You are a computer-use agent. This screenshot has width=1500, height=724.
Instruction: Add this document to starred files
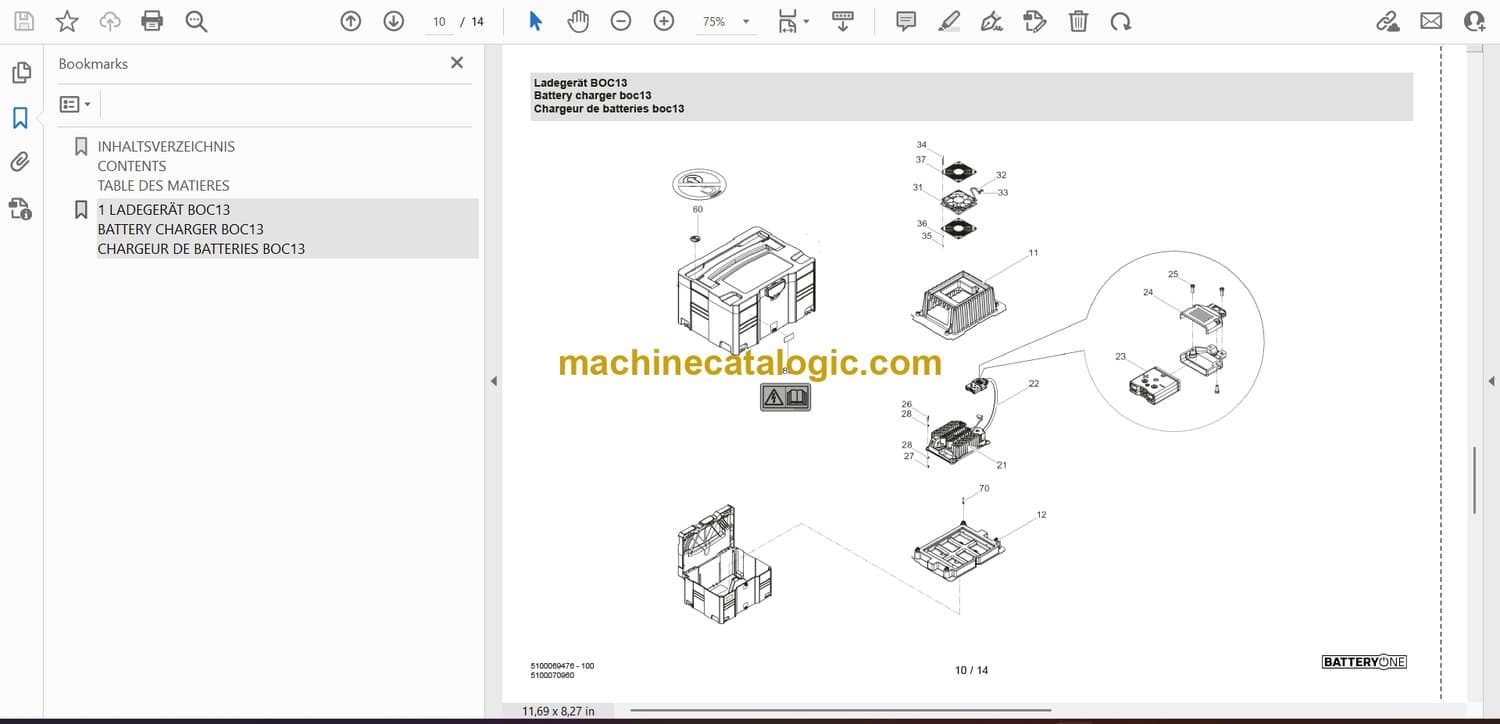67,21
